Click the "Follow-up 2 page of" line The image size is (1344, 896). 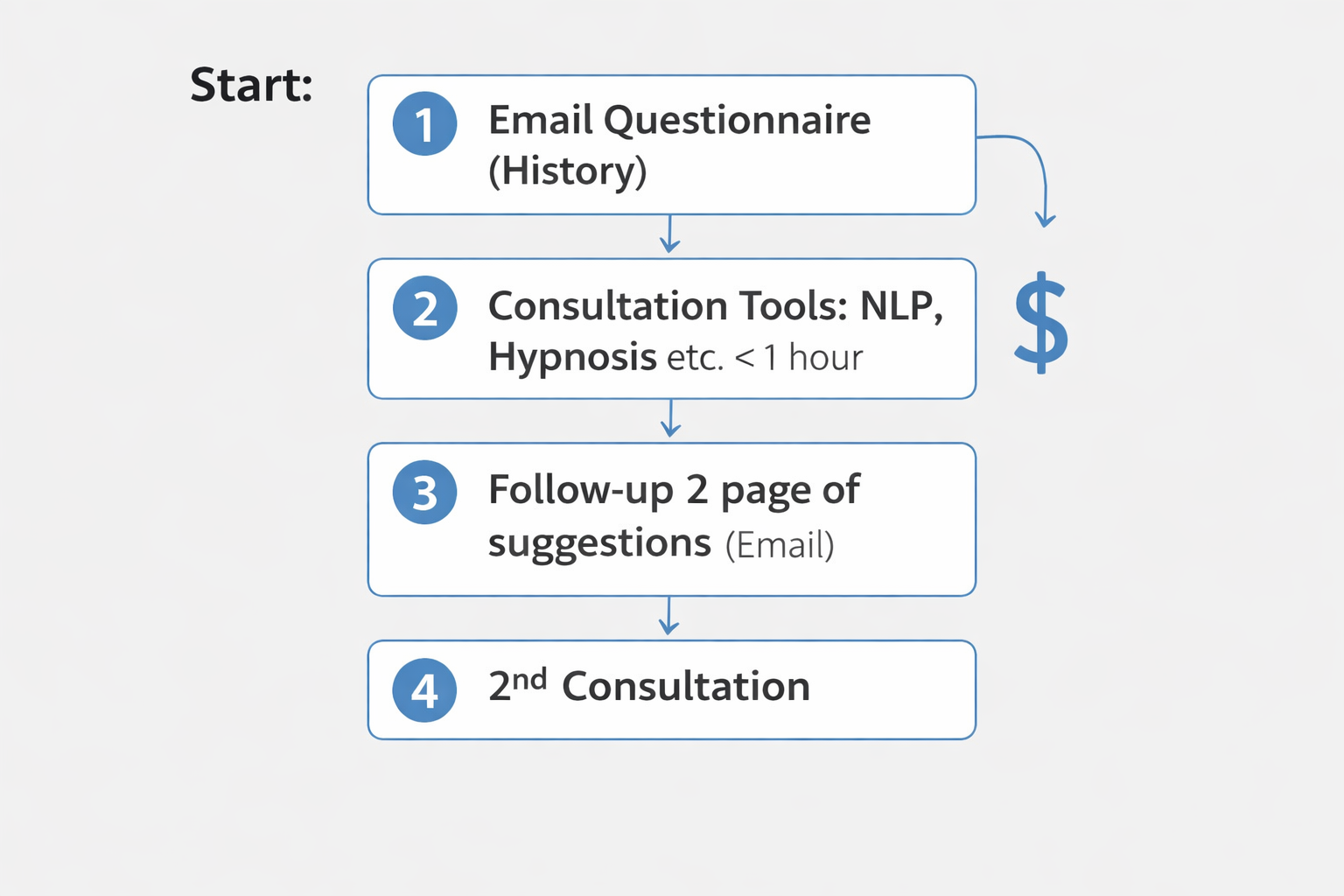pyautogui.click(x=674, y=491)
